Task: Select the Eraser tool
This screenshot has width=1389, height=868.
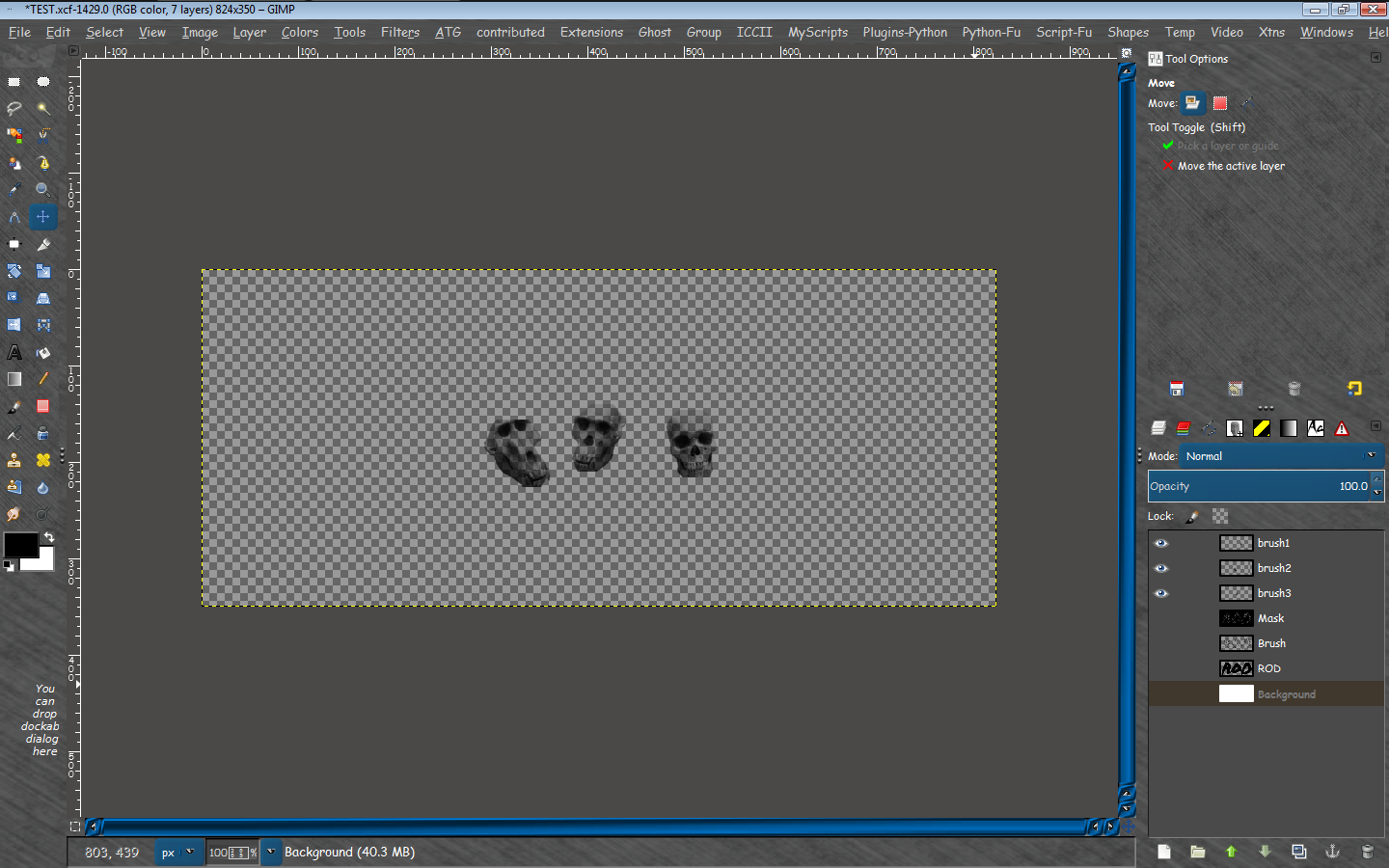Action: pos(43,406)
